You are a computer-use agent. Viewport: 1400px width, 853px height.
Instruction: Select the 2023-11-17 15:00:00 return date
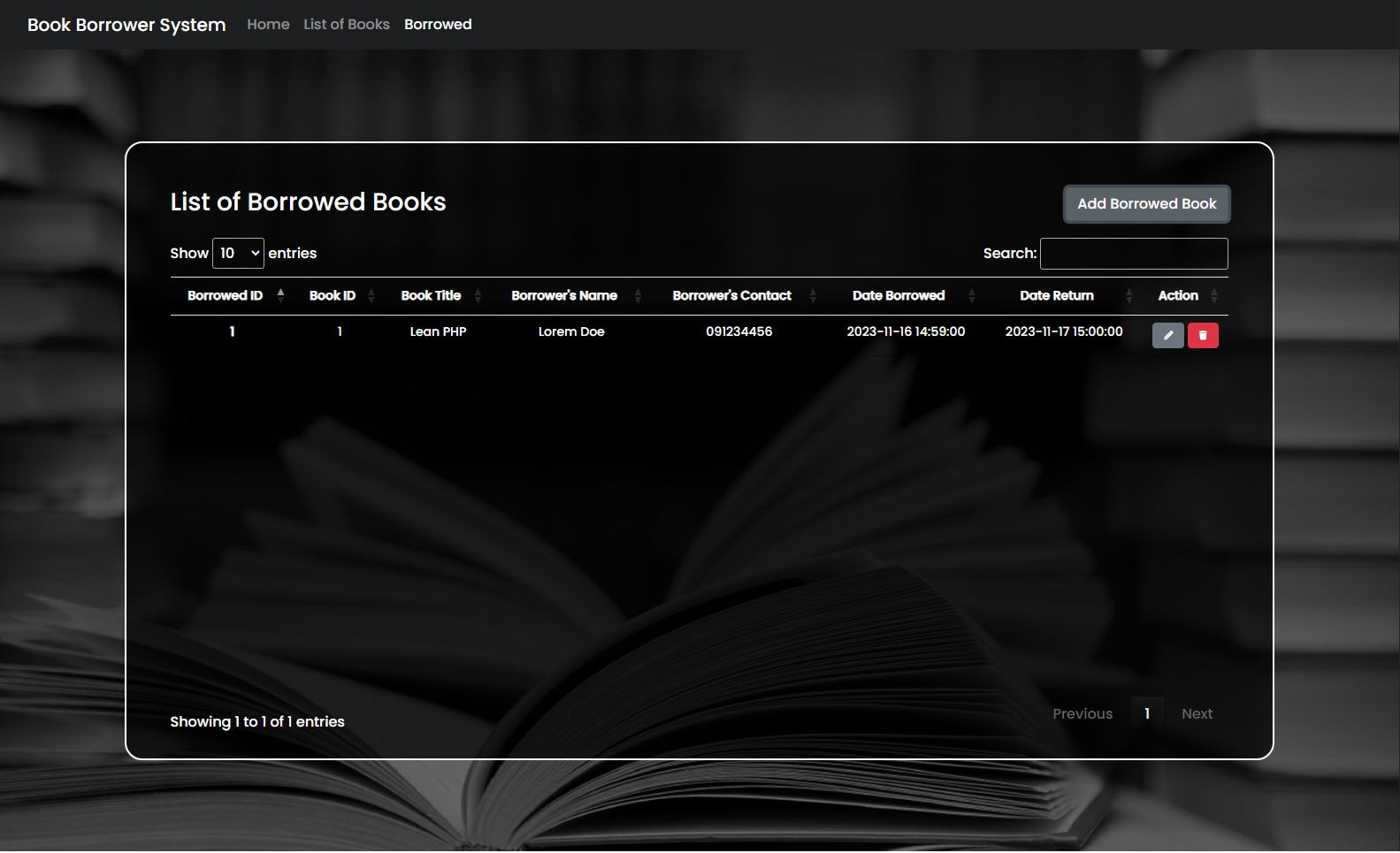1064,331
